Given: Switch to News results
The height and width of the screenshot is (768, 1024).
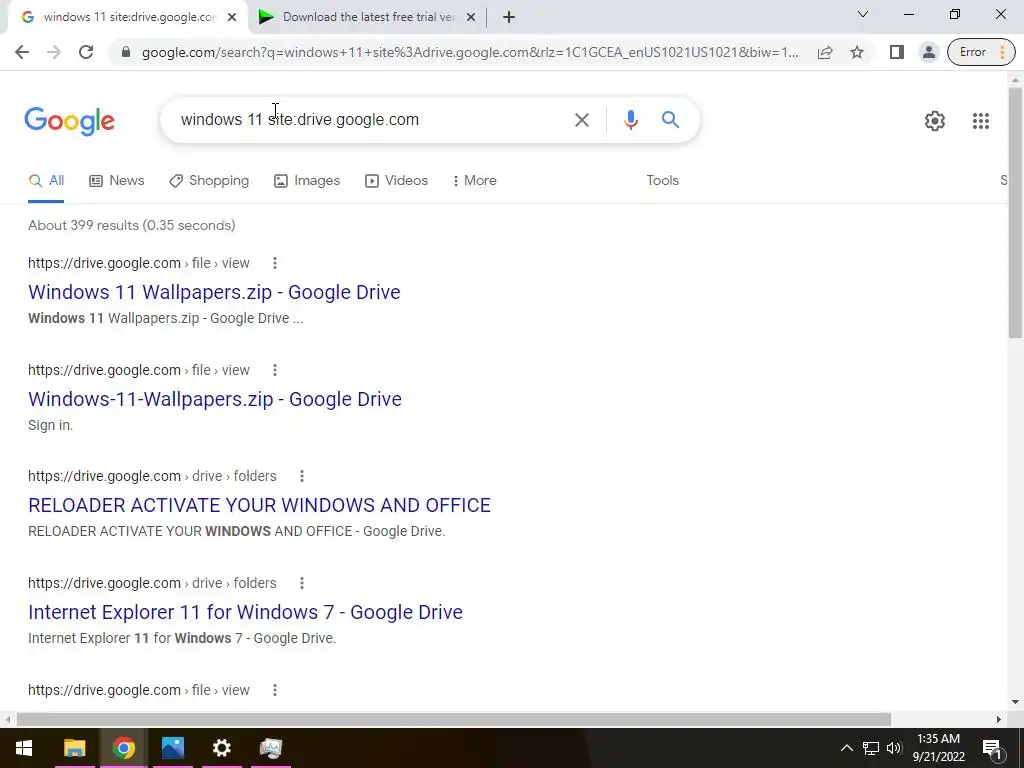Looking at the screenshot, I should coord(117,181).
